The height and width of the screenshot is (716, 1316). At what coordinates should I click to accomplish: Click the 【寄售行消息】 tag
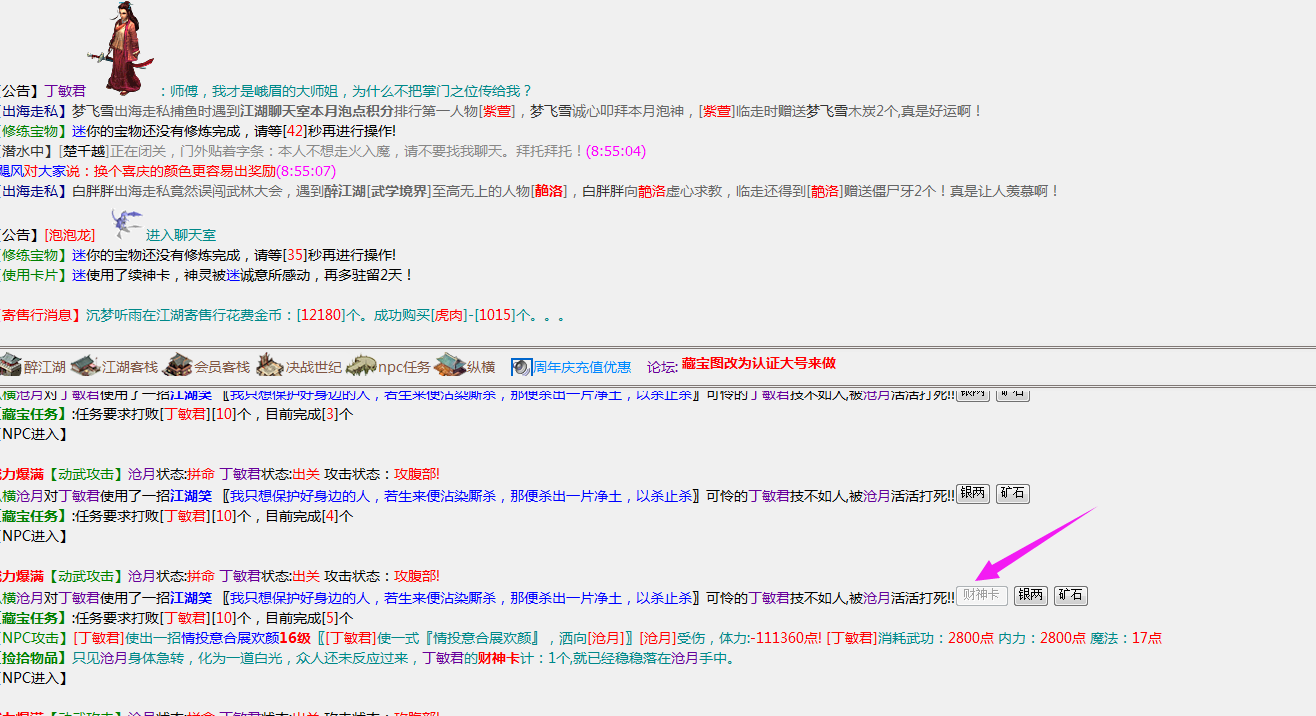click(39, 315)
